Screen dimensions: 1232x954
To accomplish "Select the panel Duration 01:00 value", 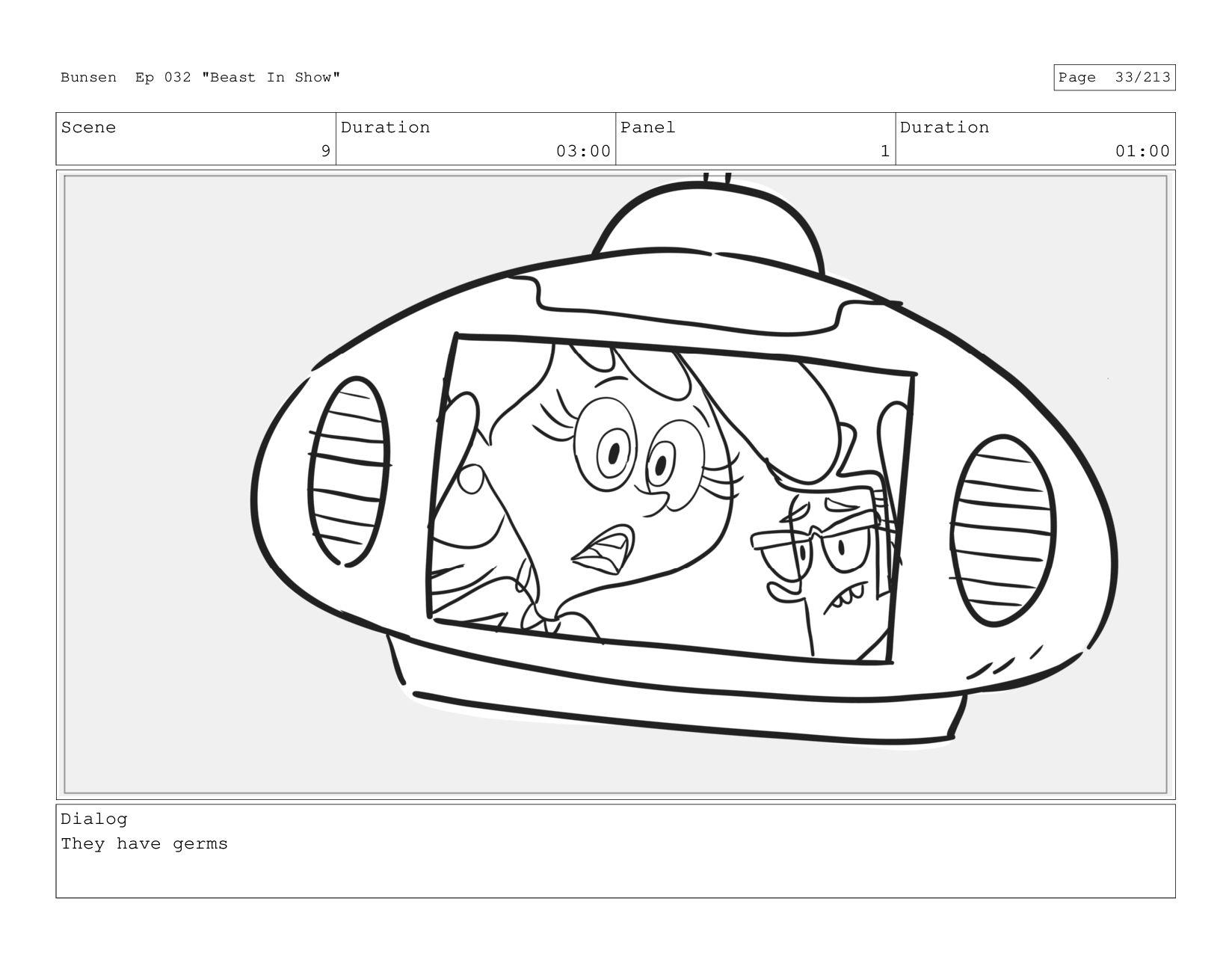I will pyautogui.click(x=1142, y=151).
